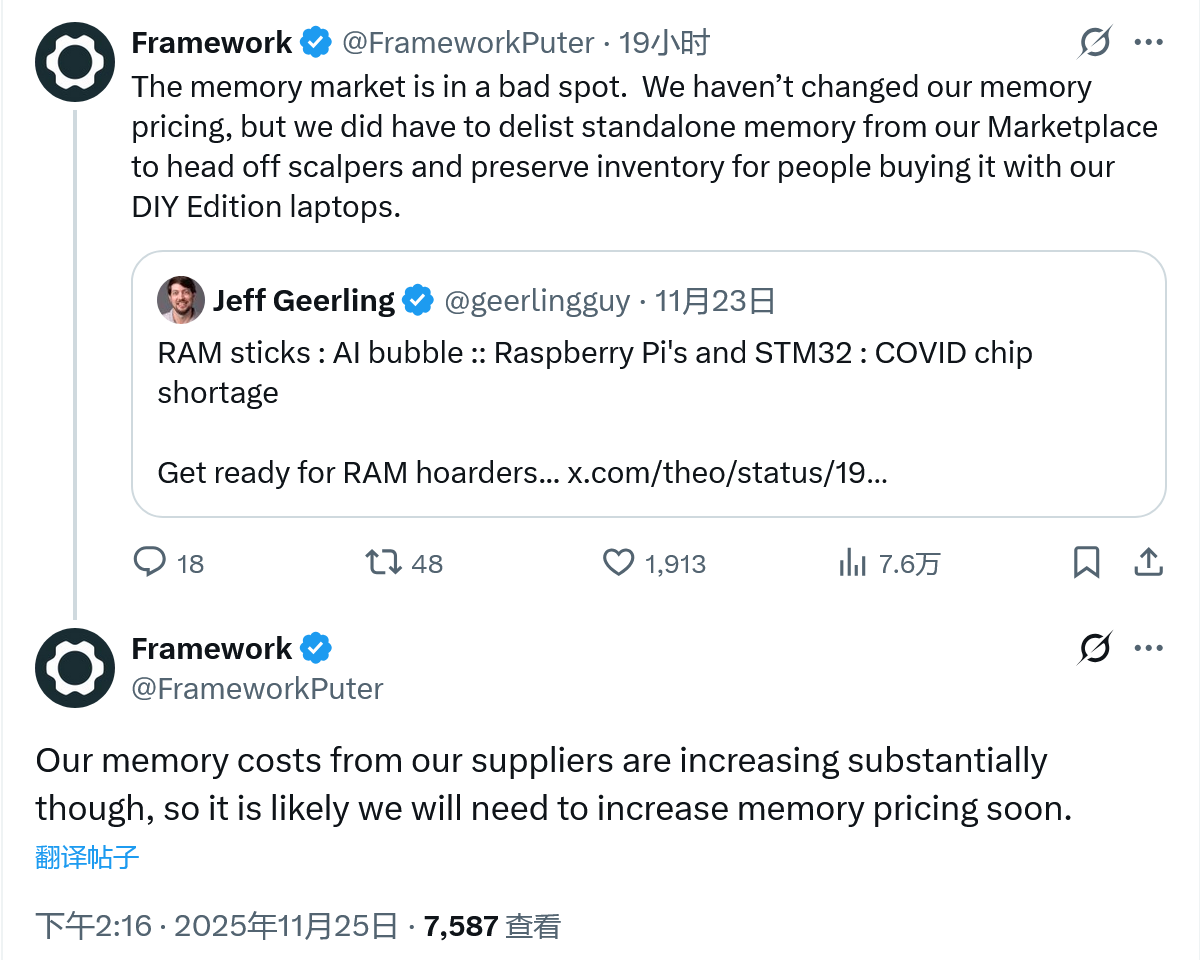The image size is (1200, 960).
Task: Click Grok icon on first post
Action: 1095,43
